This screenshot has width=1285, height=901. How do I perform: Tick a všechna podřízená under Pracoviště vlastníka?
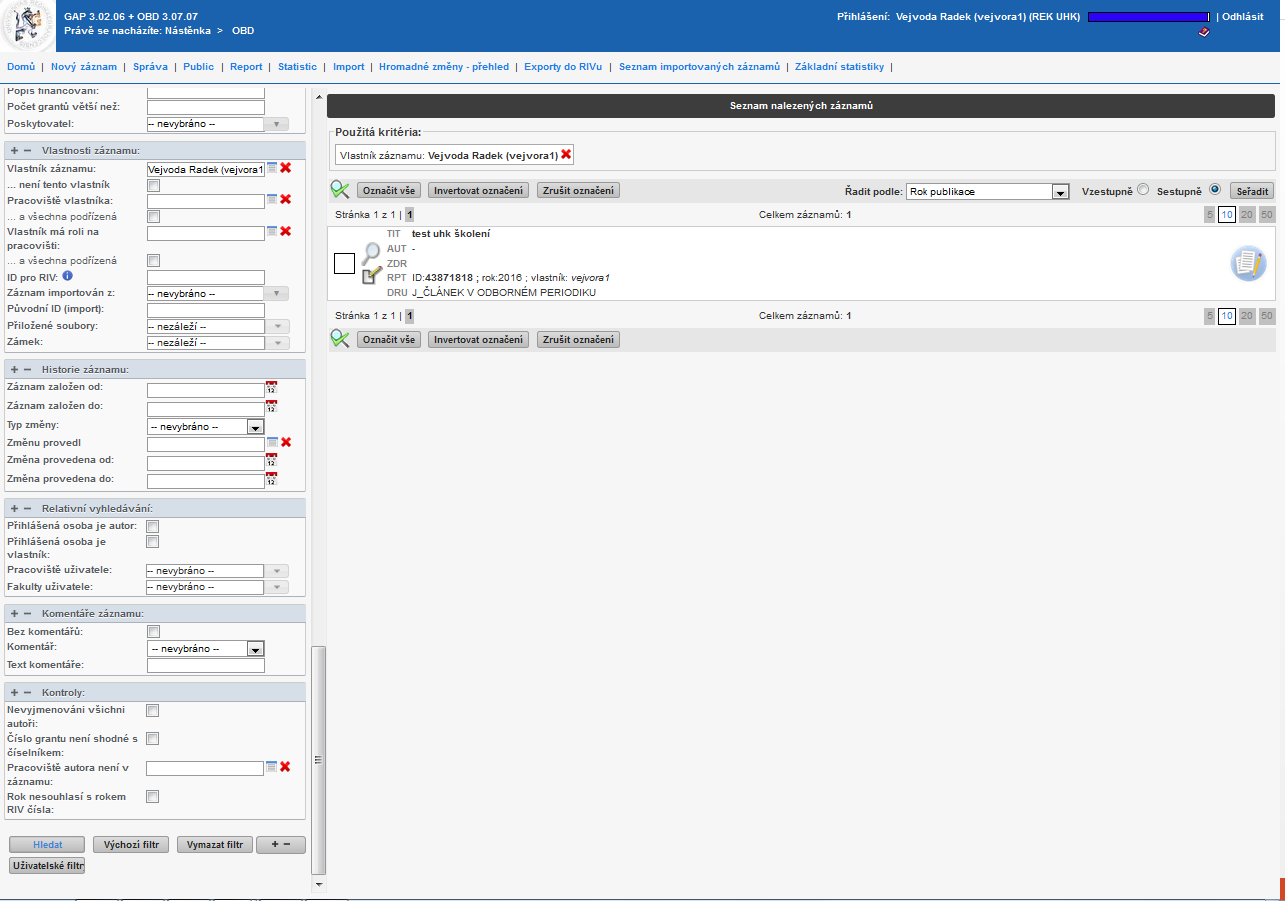pyautogui.click(x=153, y=216)
